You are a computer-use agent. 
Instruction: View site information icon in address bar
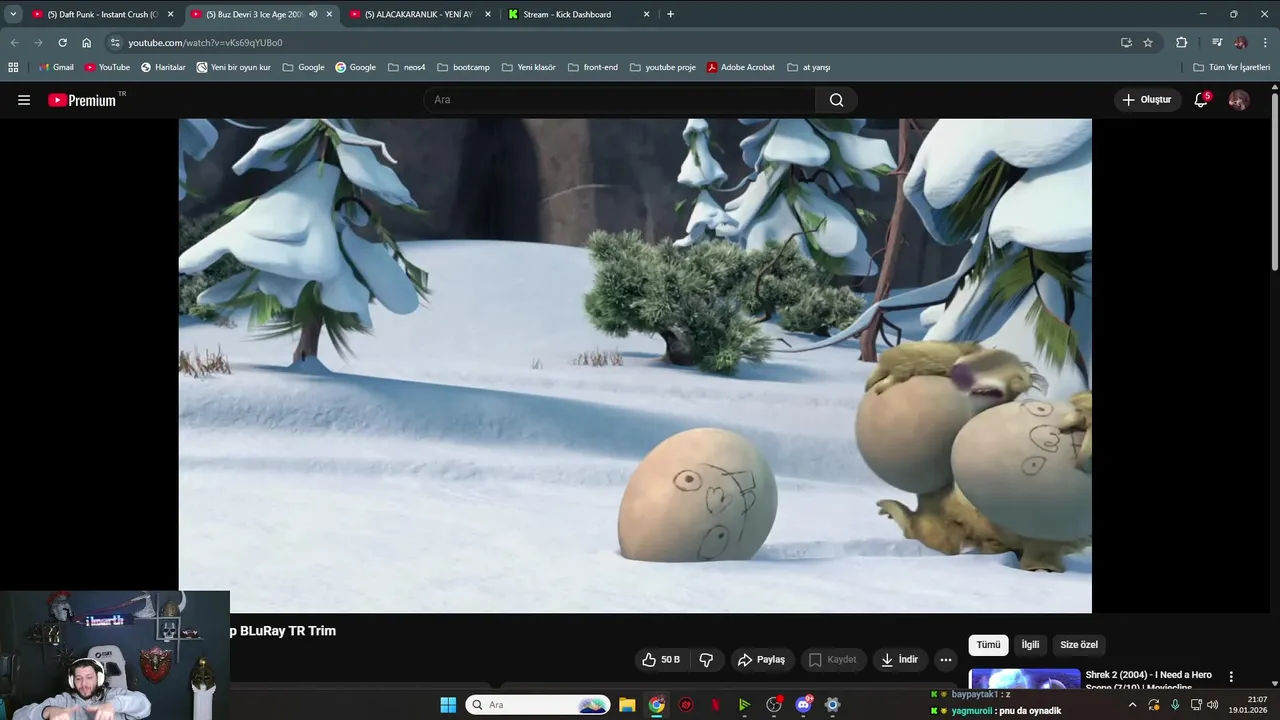[x=115, y=43]
